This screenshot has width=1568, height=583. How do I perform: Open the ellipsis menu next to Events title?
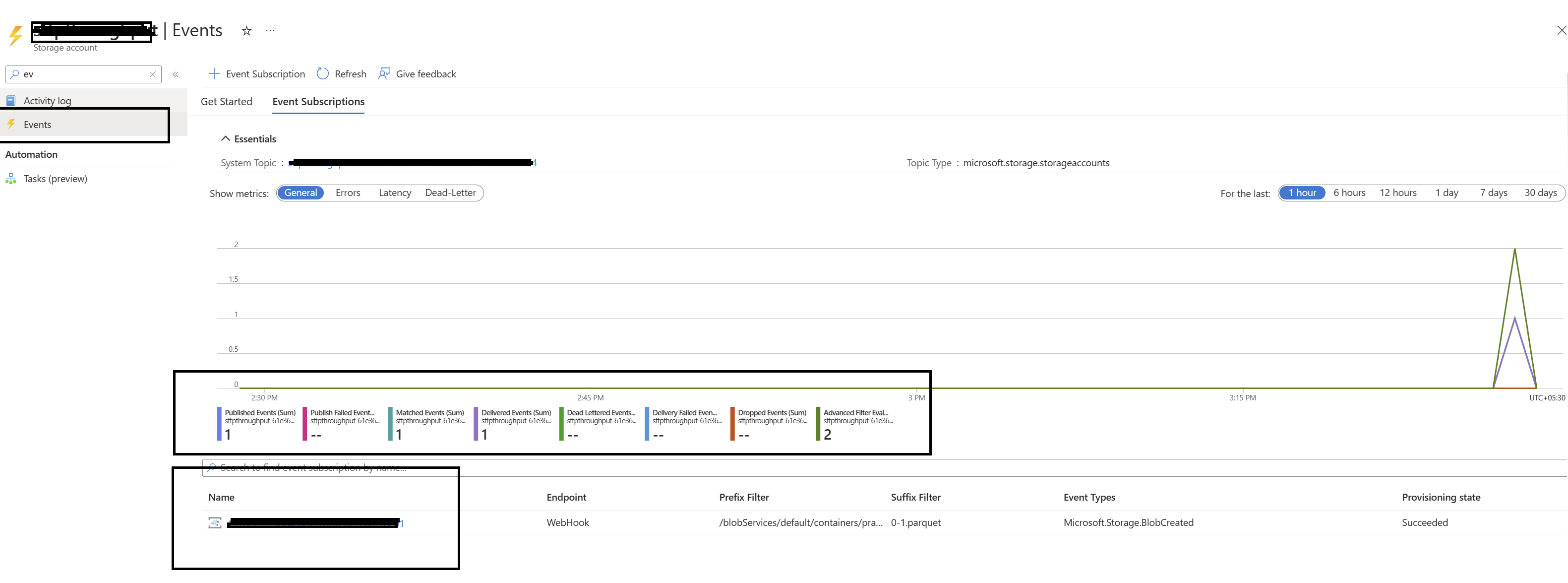pos(270,30)
